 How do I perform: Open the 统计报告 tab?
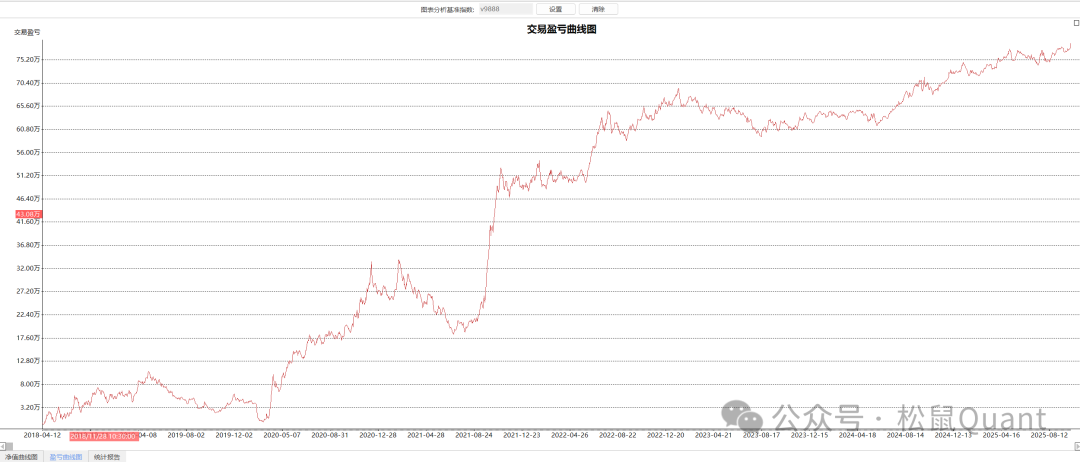(x=107, y=456)
